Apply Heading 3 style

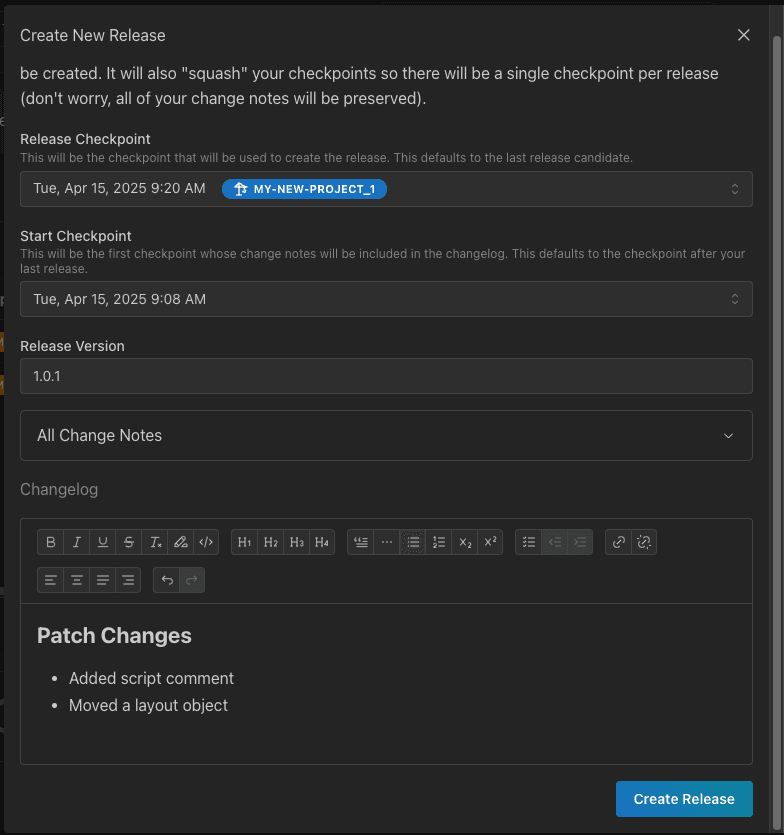pos(296,542)
